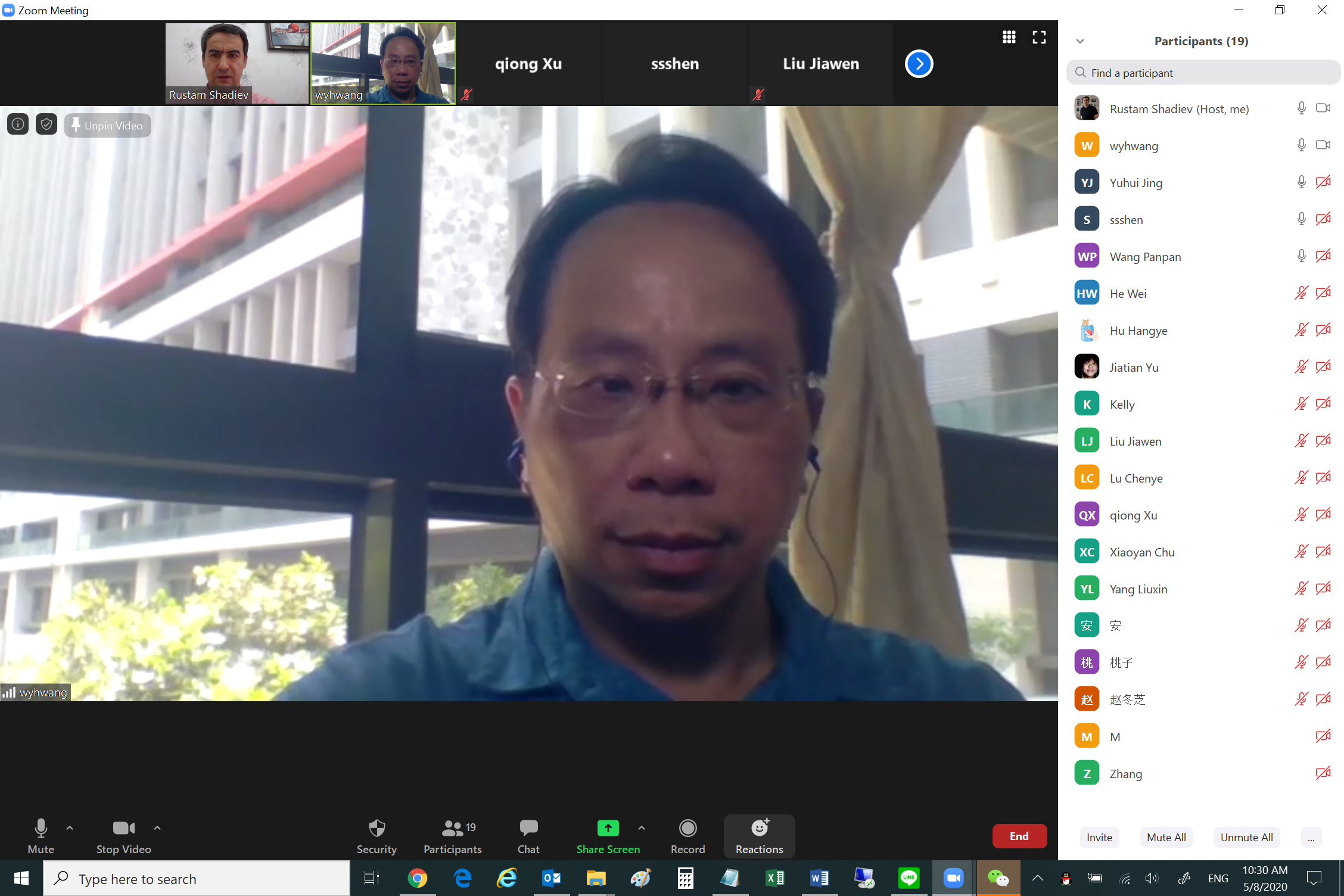The image size is (1344, 896).
Task: Expand Share Screen options arrow
Action: pyautogui.click(x=642, y=827)
